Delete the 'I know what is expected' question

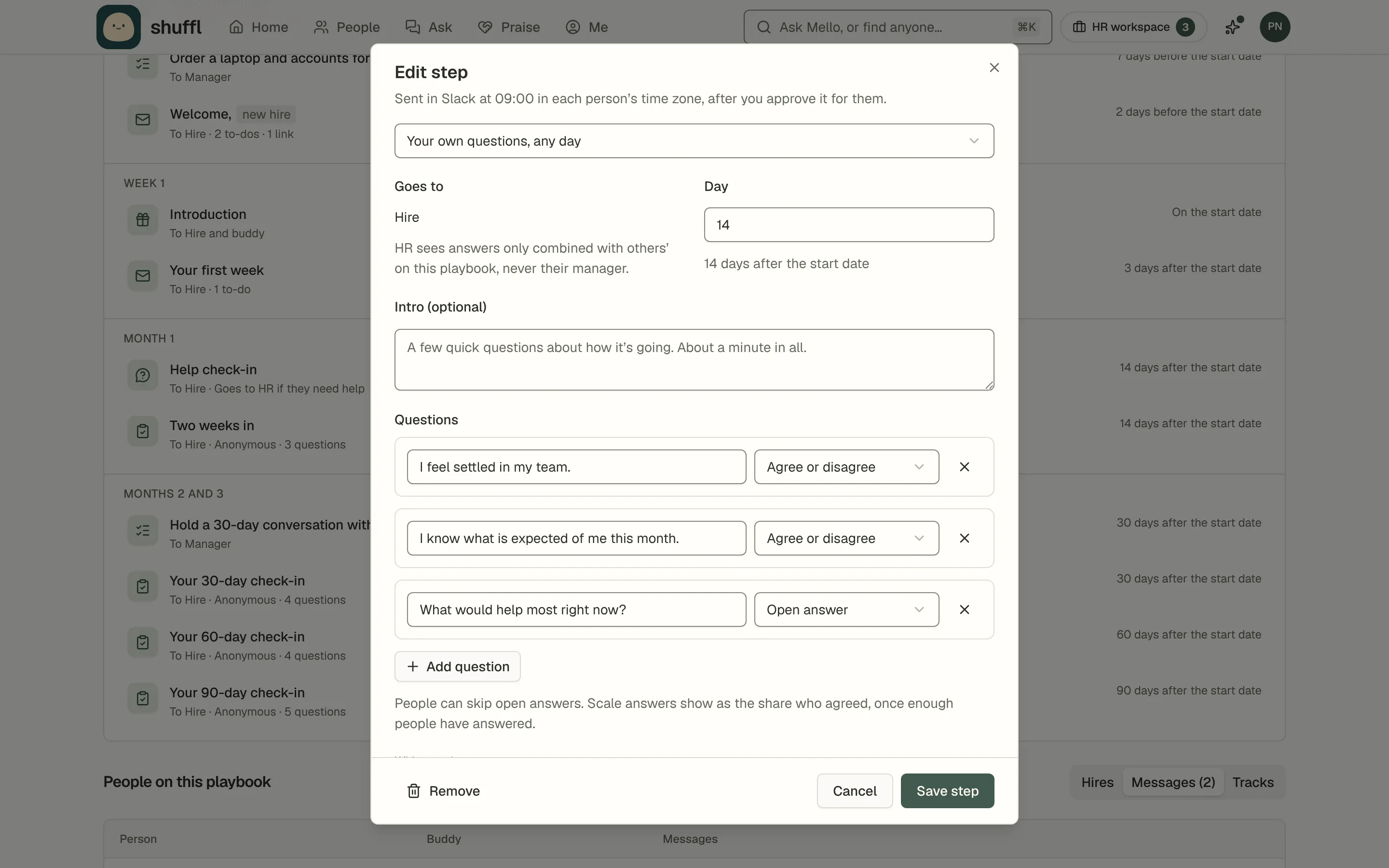tap(964, 538)
